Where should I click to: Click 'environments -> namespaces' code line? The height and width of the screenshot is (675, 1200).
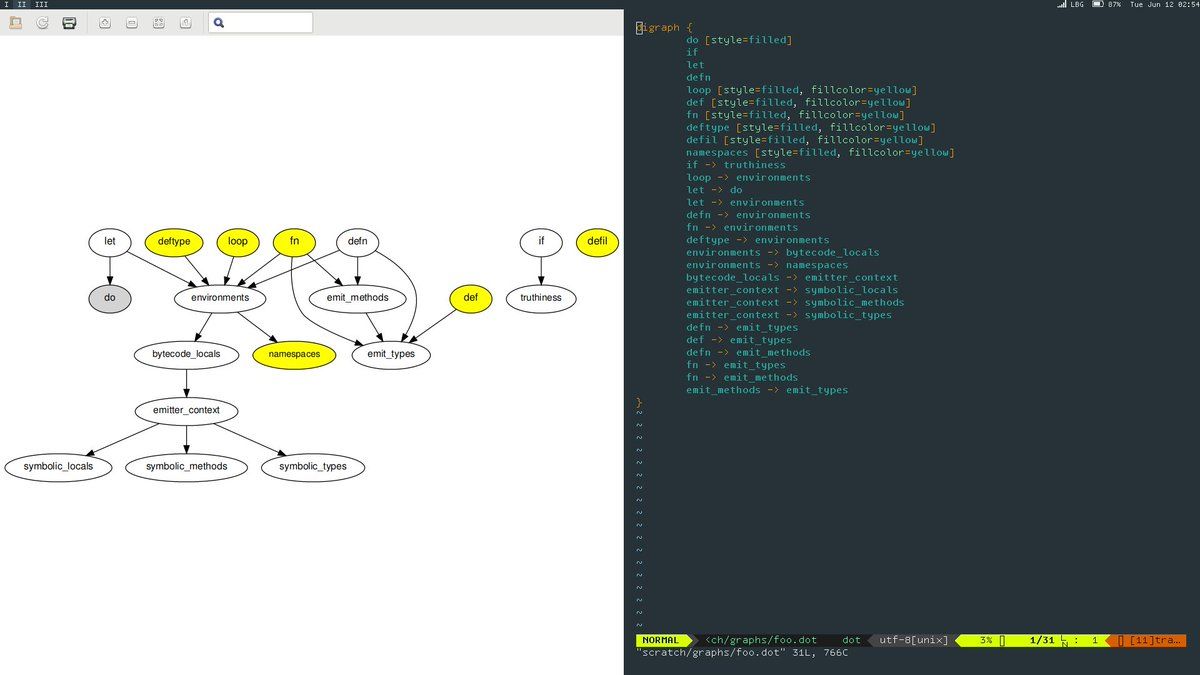click(767, 265)
